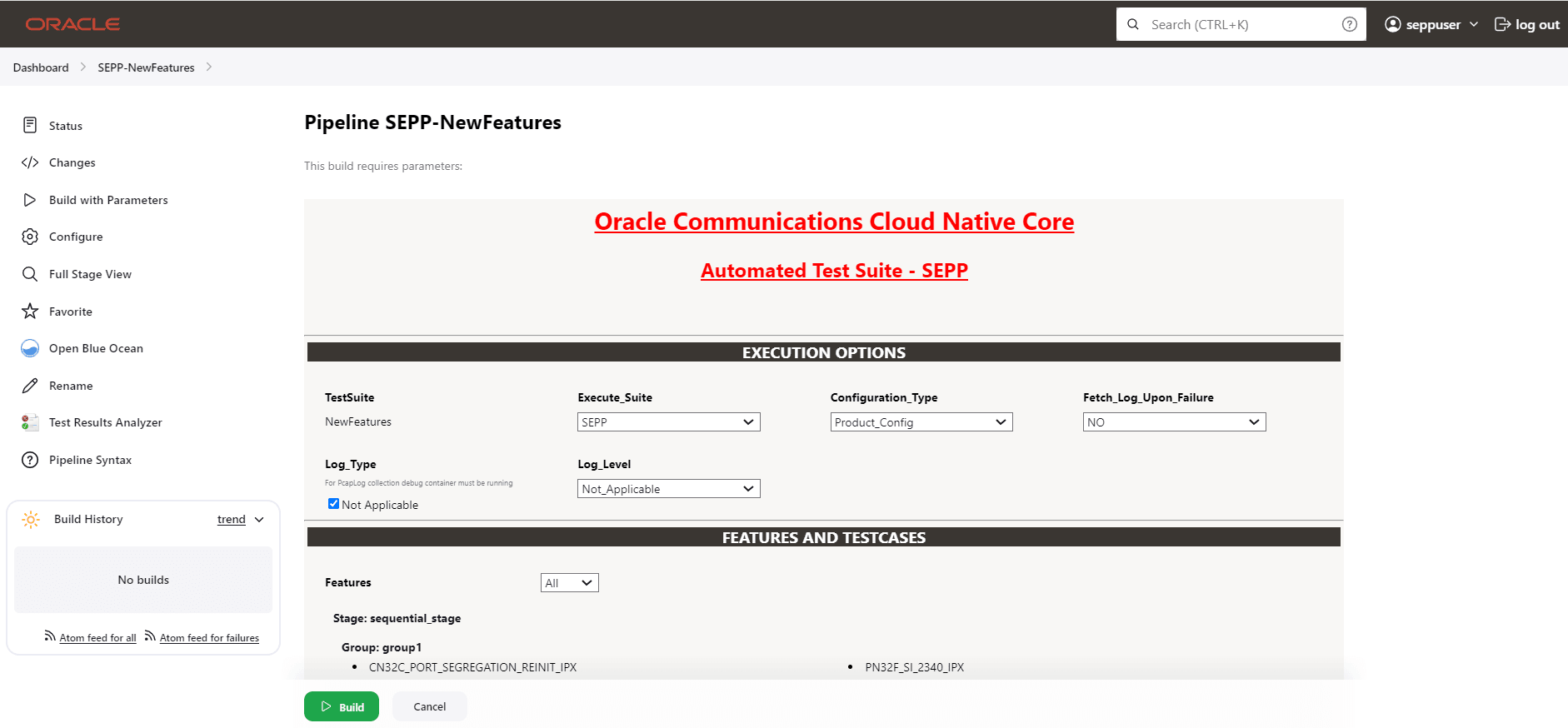Click the Build with Parameters play icon
Image resolution: width=1568 pixels, height=728 pixels.
(30, 200)
